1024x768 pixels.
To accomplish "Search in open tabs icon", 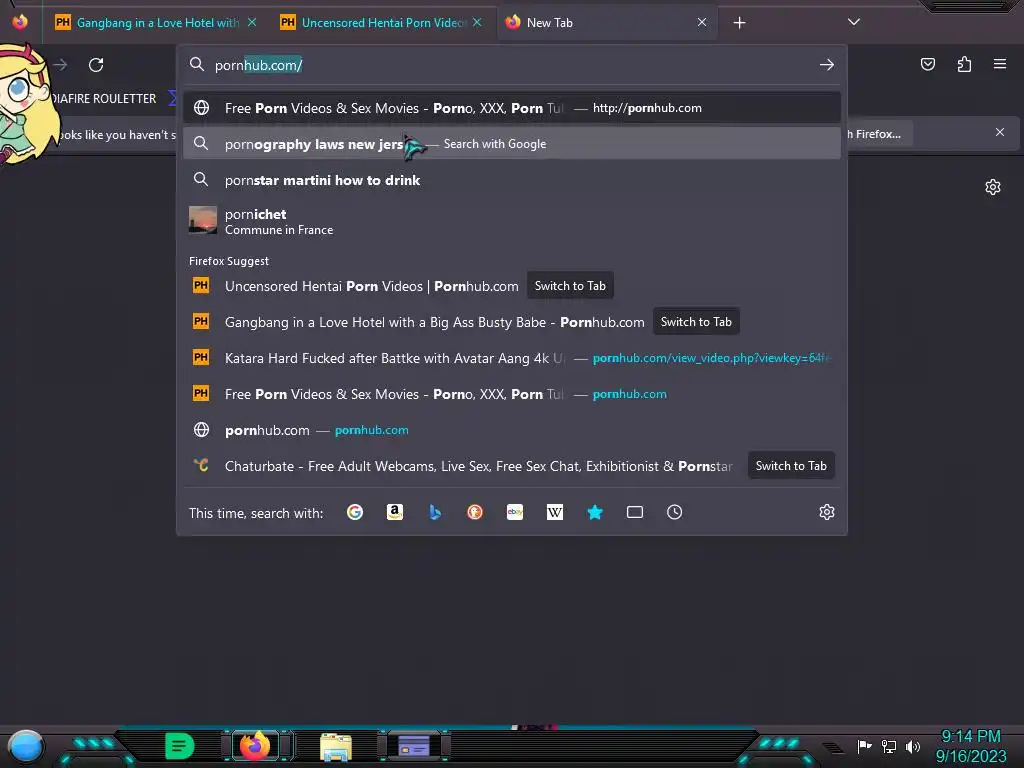I will (635, 512).
